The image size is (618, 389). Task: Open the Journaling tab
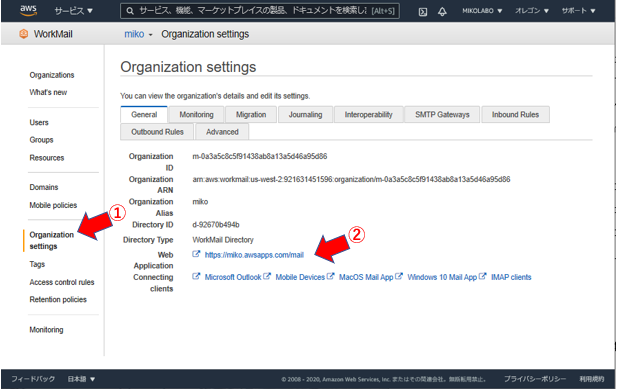point(305,115)
